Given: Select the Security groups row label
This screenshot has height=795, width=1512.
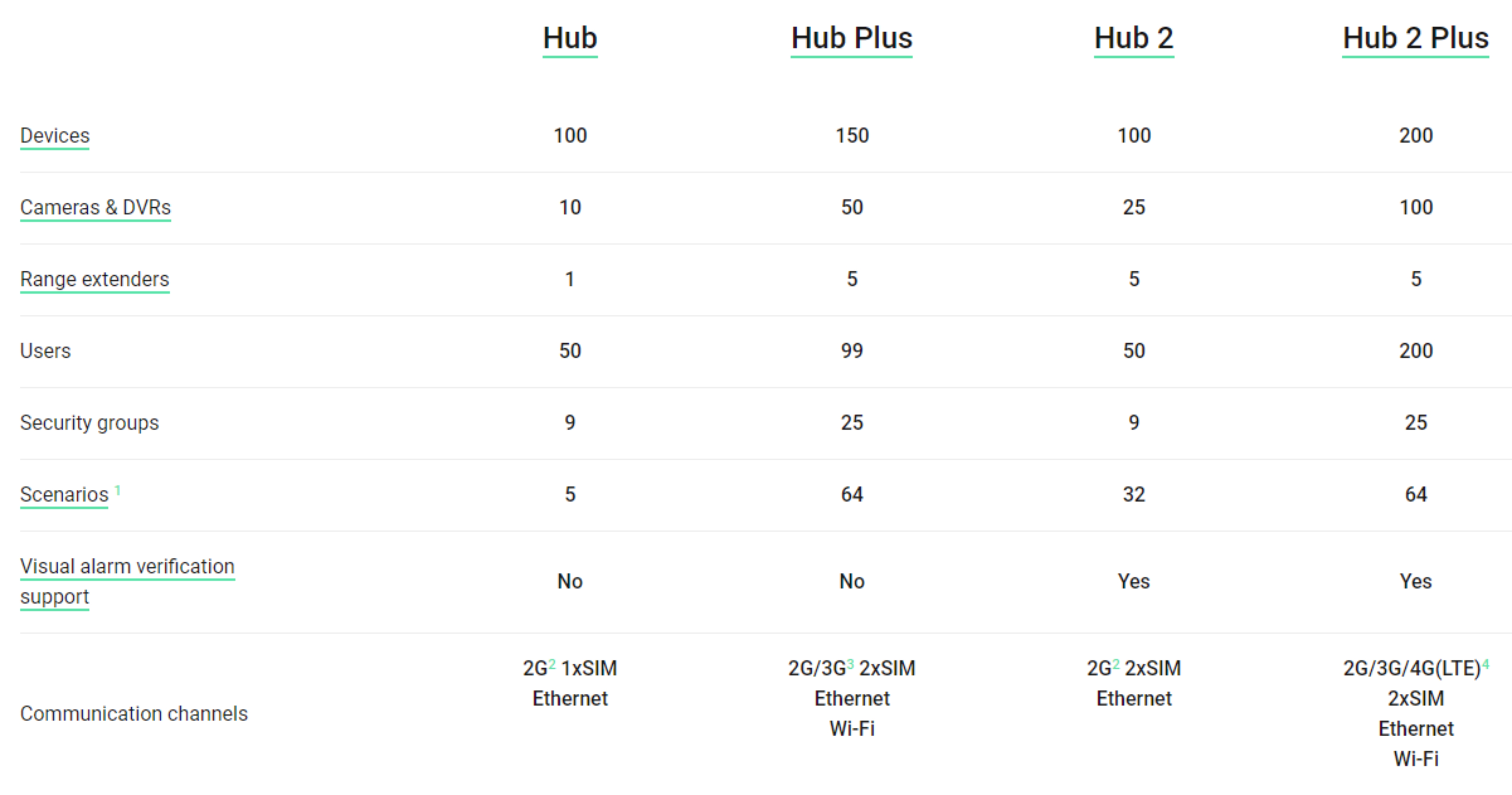Looking at the screenshot, I should point(89,423).
